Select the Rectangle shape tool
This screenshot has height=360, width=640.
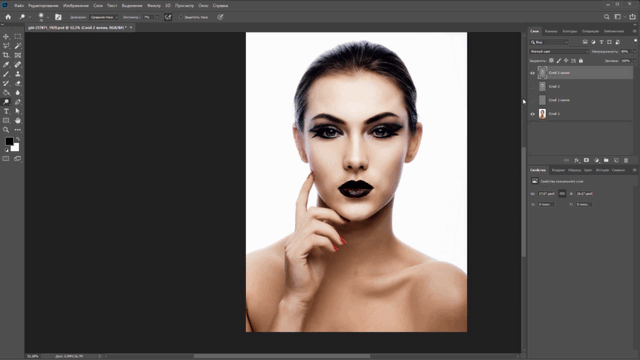coord(6,121)
